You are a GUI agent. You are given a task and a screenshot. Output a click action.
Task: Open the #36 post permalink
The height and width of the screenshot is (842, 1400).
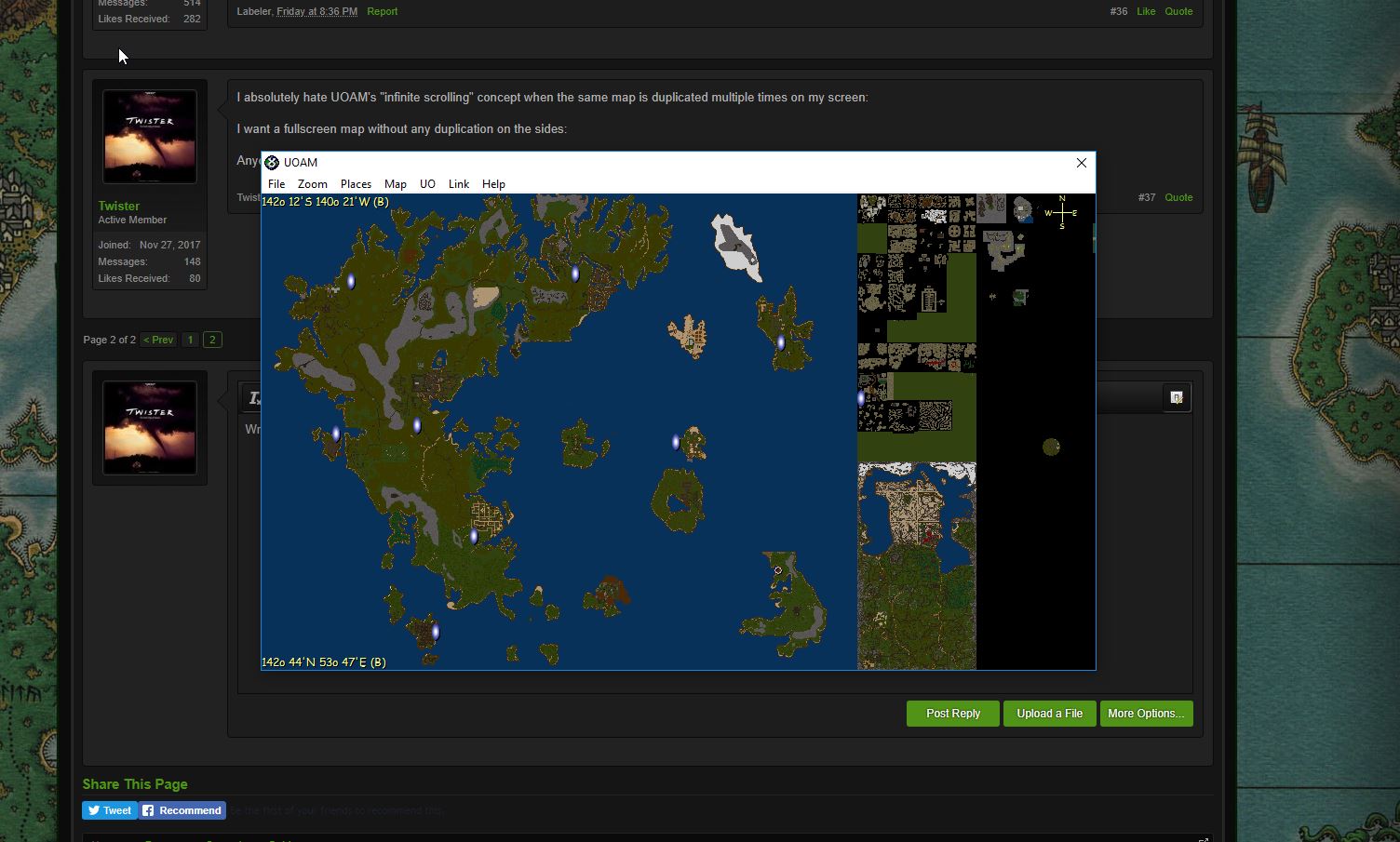[1118, 11]
